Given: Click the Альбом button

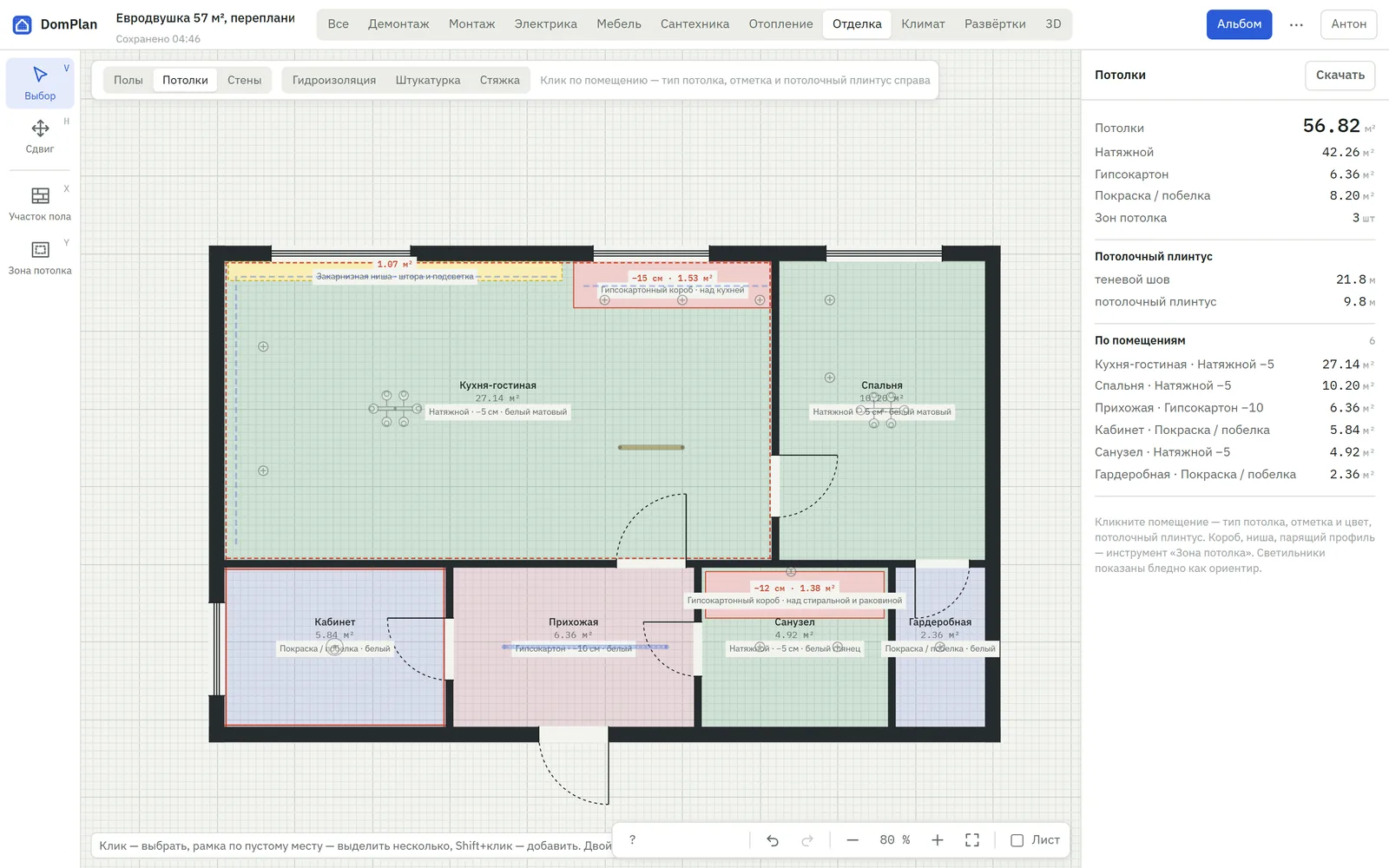Looking at the screenshot, I should tap(1239, 24).
